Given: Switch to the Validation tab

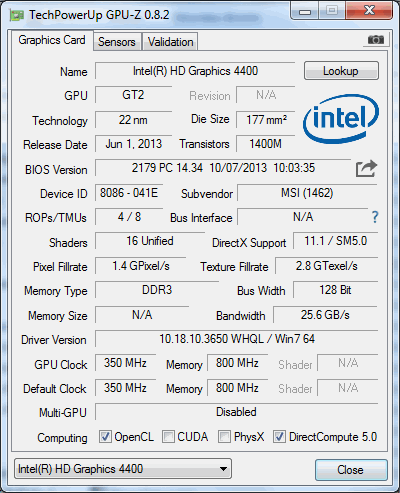Looking at the screenshot, I should pos(170,42).
